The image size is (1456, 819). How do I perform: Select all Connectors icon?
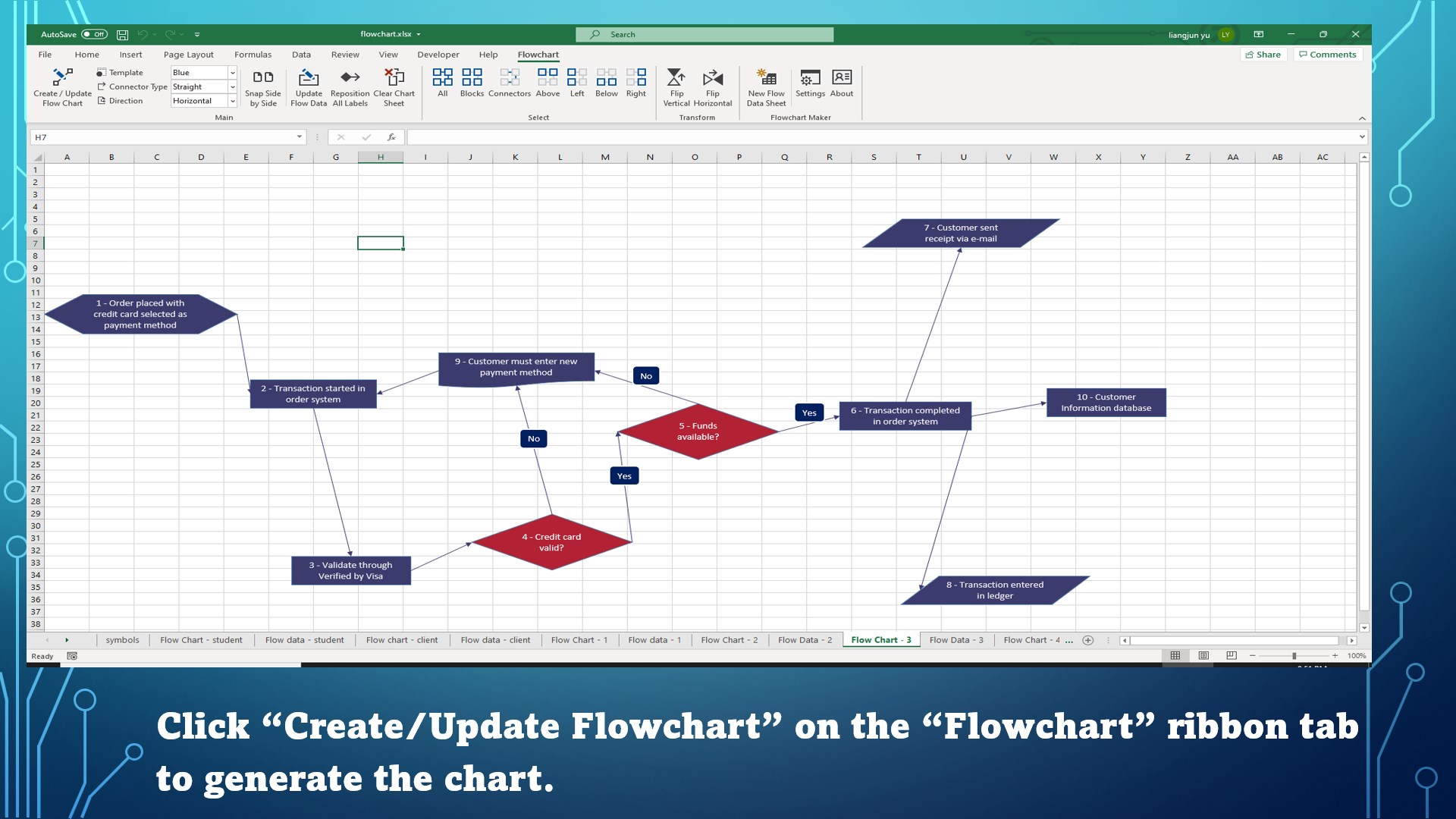coord(510,77)
